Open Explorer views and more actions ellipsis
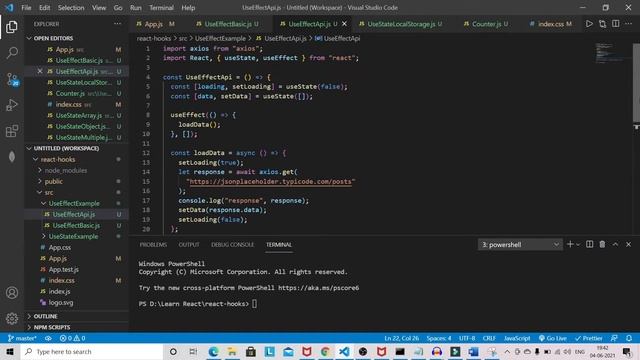This screenshot has height=360, width=640. [118, 24]
